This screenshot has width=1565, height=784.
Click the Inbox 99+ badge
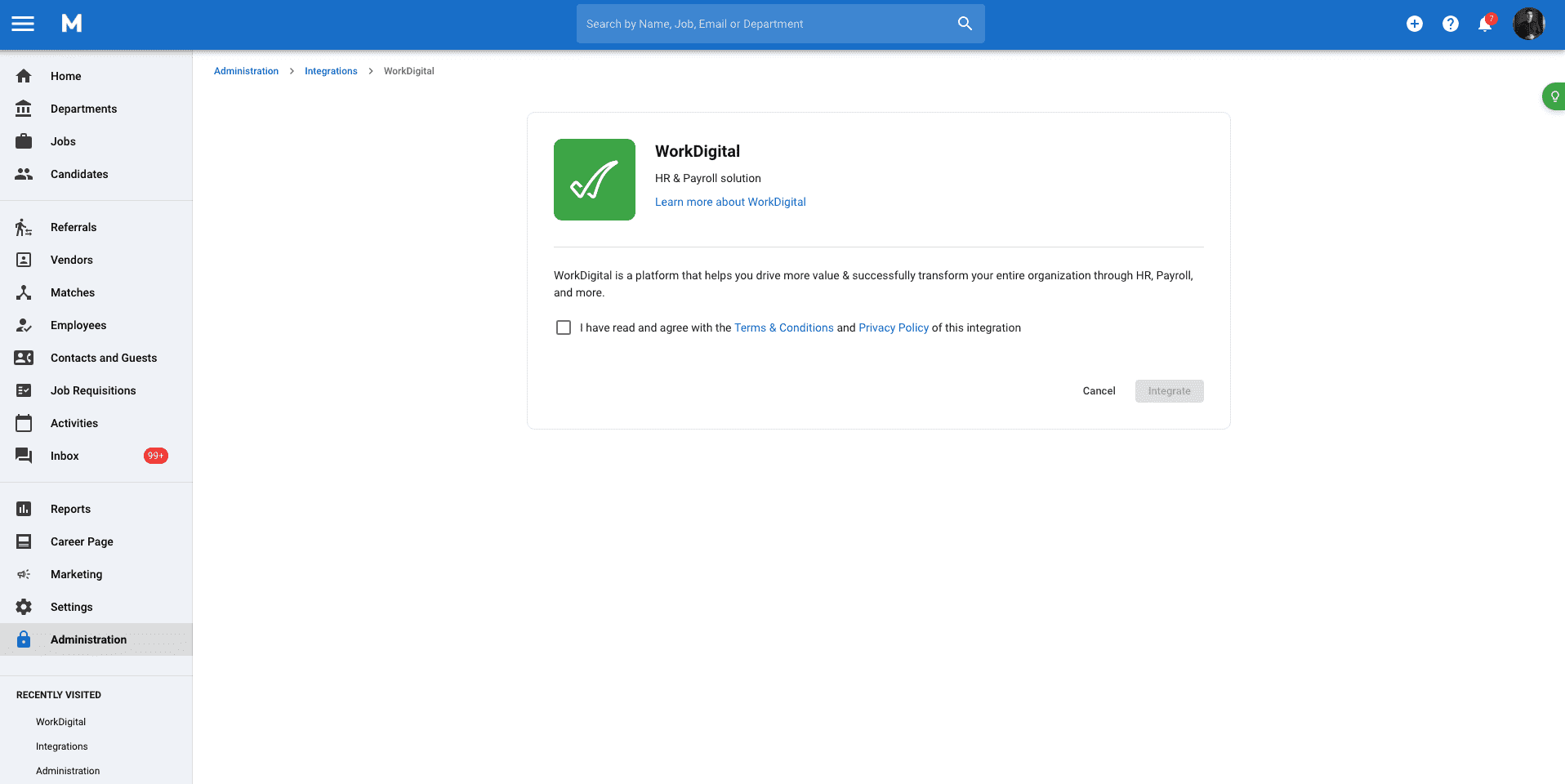pyautogui.click(x=156, y=456)
